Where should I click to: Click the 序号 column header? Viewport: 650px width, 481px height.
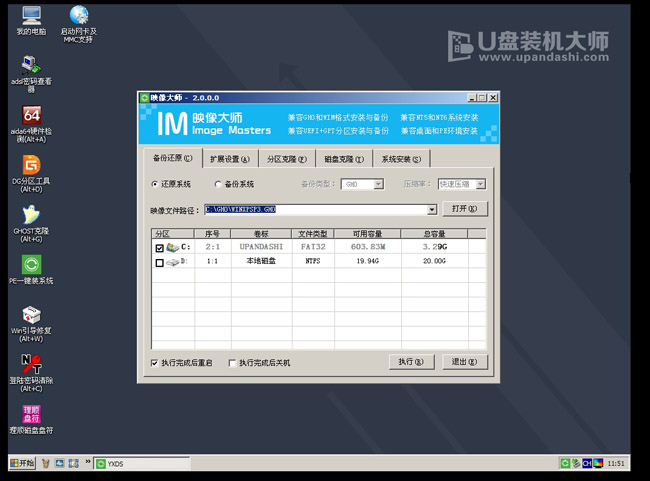212,234
